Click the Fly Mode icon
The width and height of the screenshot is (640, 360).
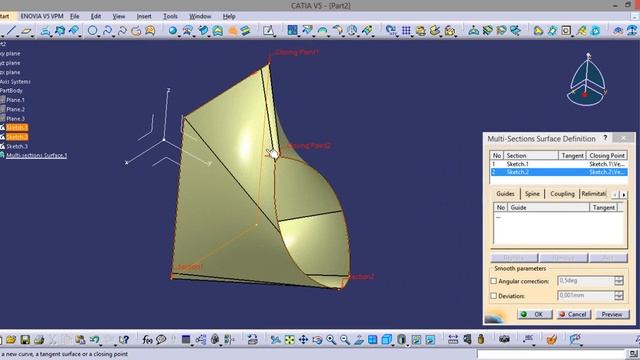pos(276,340)
